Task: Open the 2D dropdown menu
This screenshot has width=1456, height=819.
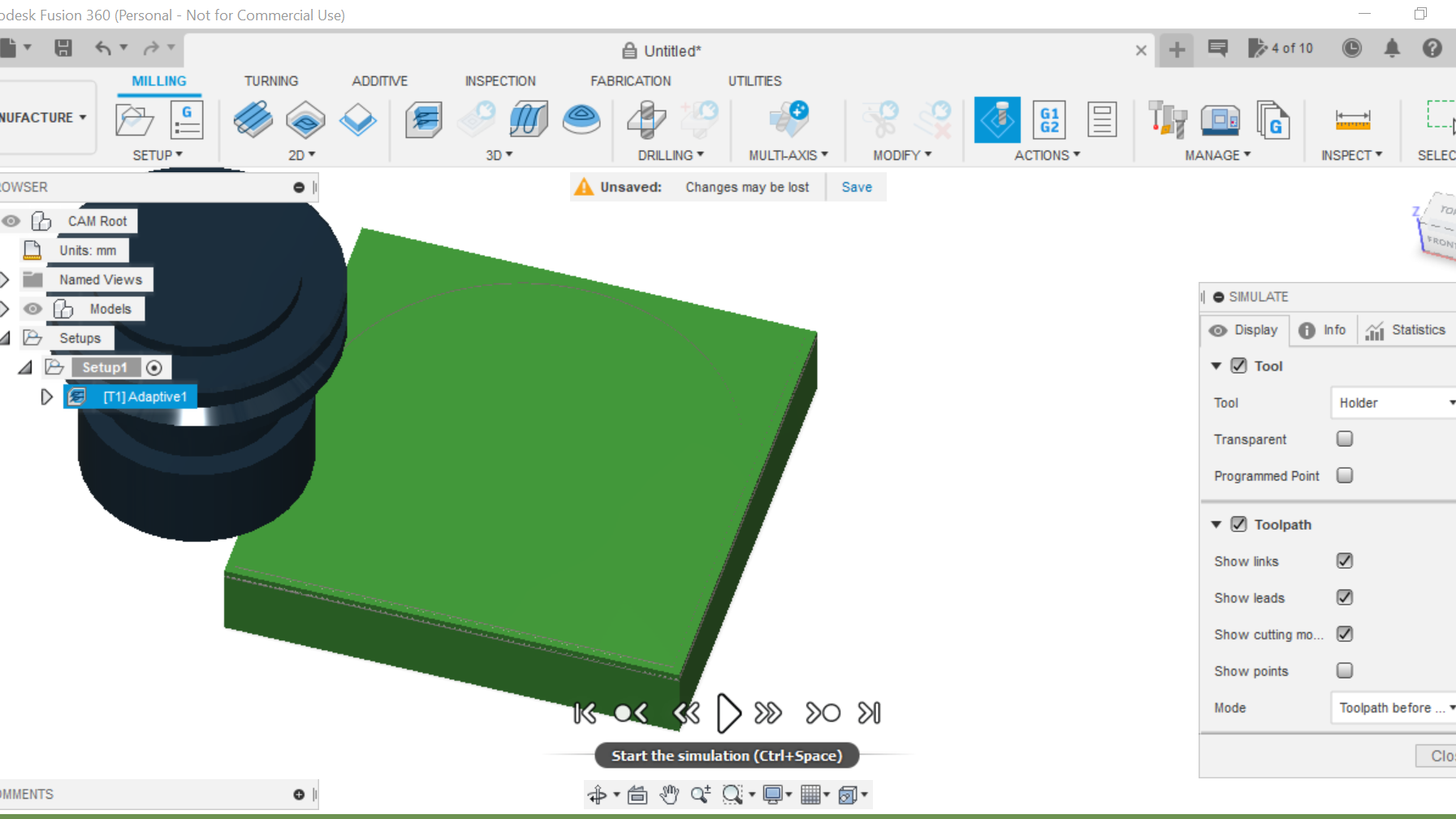Action: (x=302, y=155)
